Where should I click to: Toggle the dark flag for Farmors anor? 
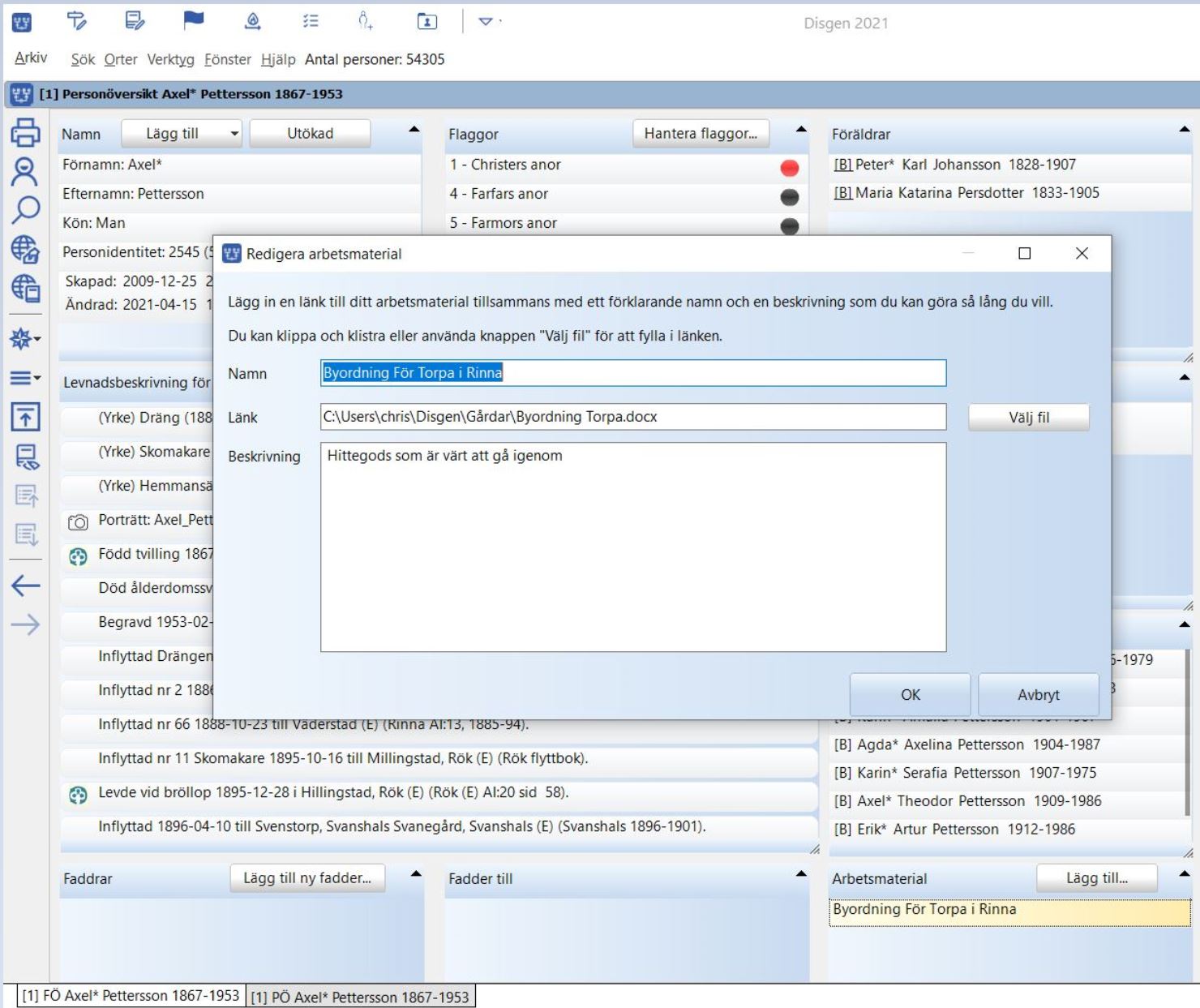click(x=789, y=226)
